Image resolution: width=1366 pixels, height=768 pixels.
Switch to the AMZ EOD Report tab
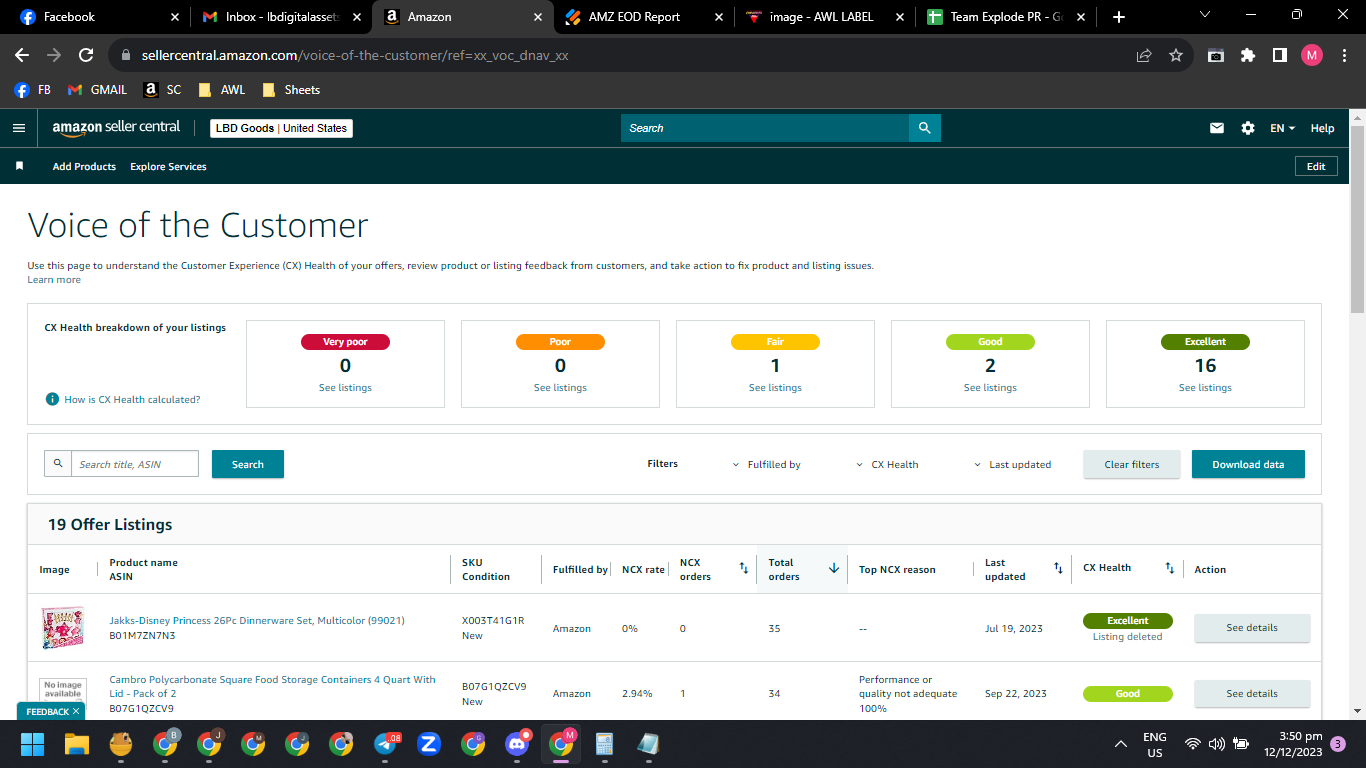click(643, 17)
